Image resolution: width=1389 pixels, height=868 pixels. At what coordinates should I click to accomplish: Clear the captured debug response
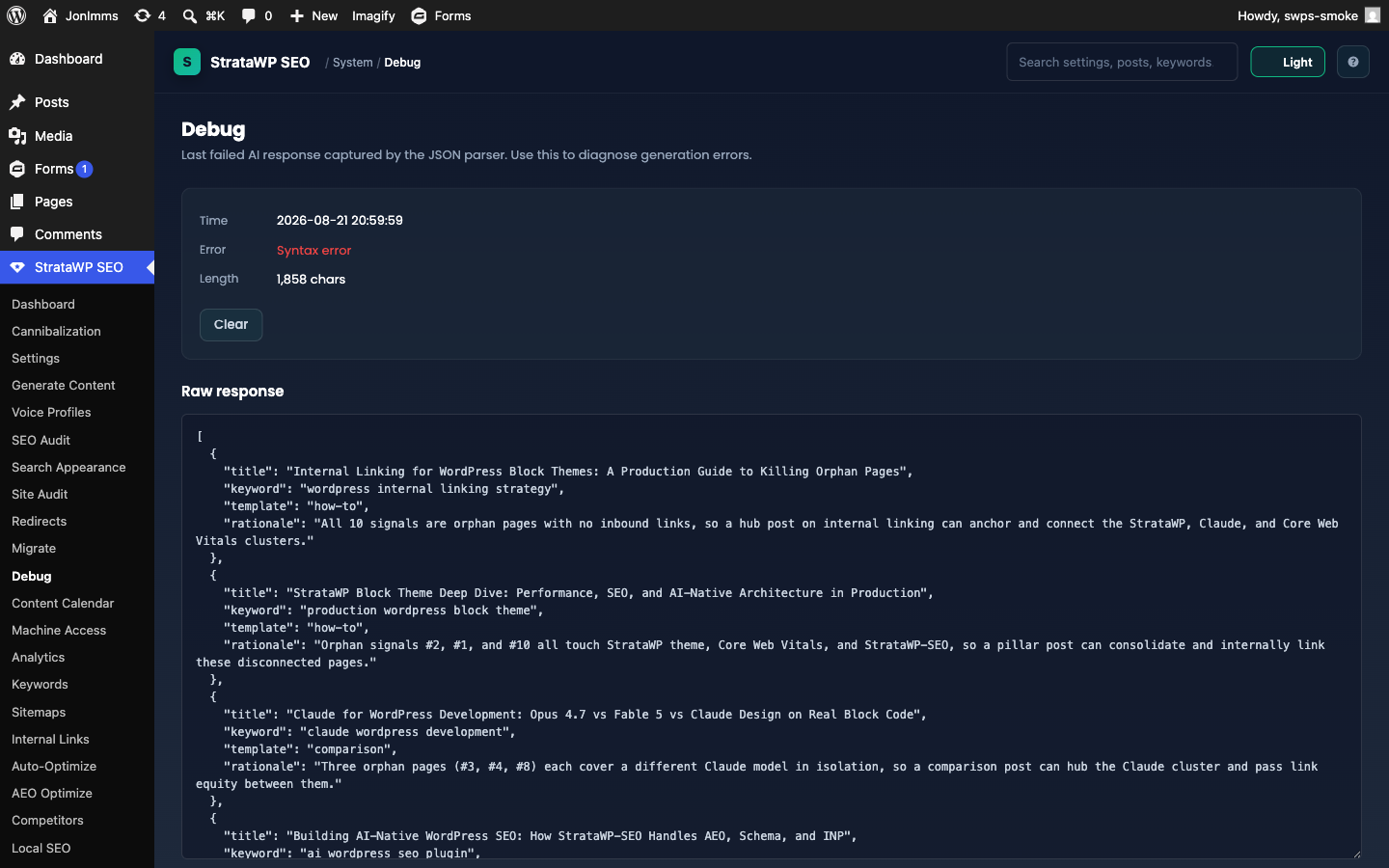pos(231,324)
